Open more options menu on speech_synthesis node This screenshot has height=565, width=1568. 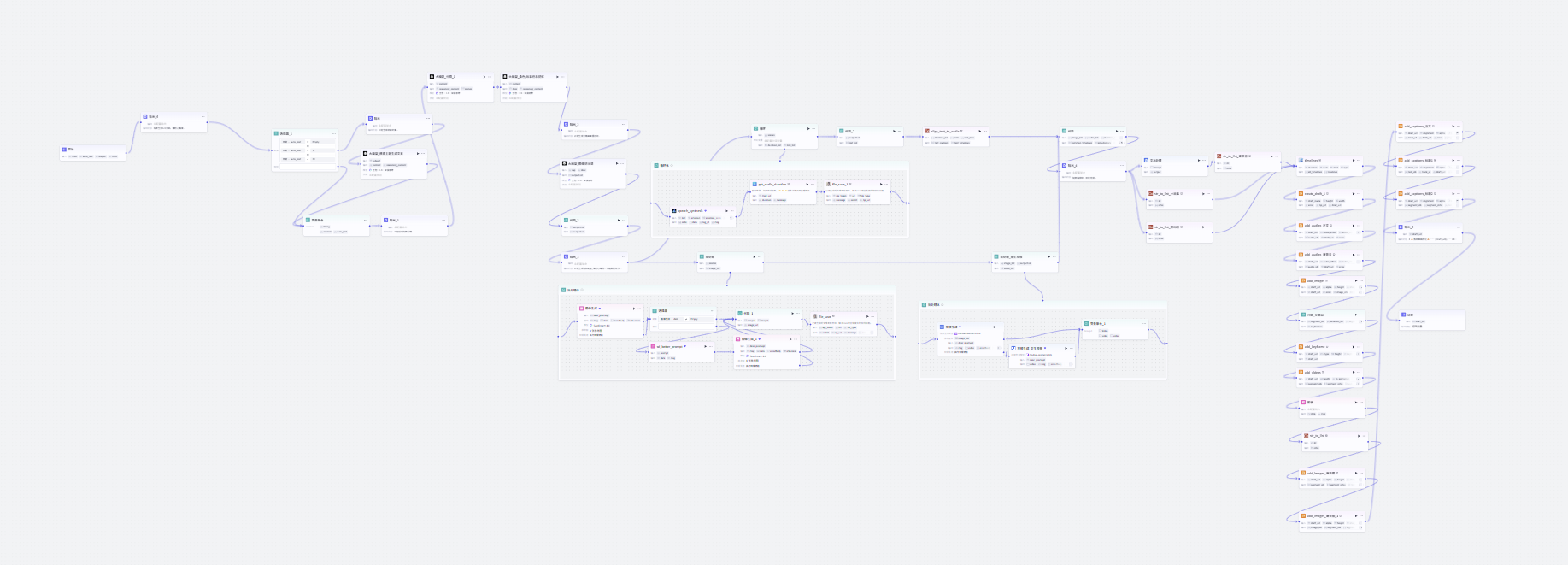(x=732, y=211)
